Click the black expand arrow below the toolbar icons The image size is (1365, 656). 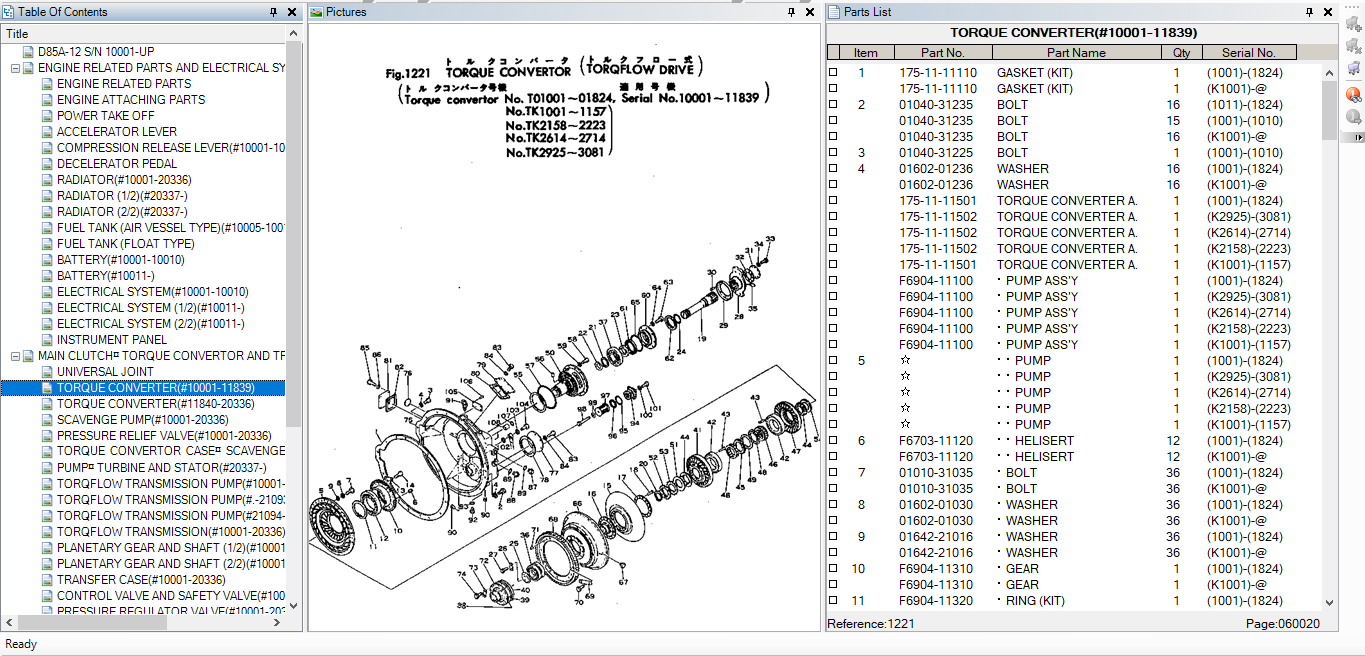[1357, 135]
